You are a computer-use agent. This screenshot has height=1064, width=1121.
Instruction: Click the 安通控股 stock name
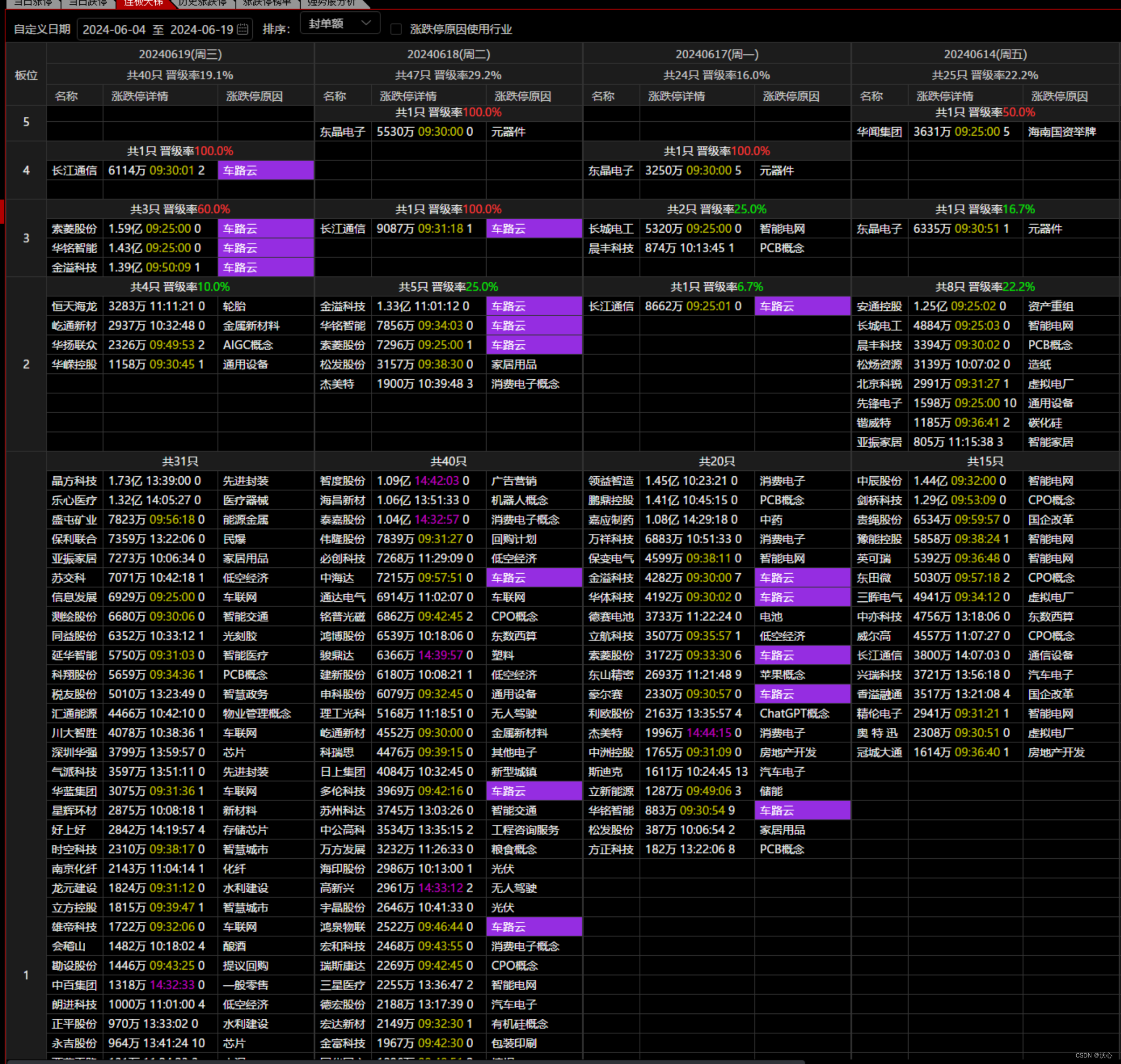point(880,306)
